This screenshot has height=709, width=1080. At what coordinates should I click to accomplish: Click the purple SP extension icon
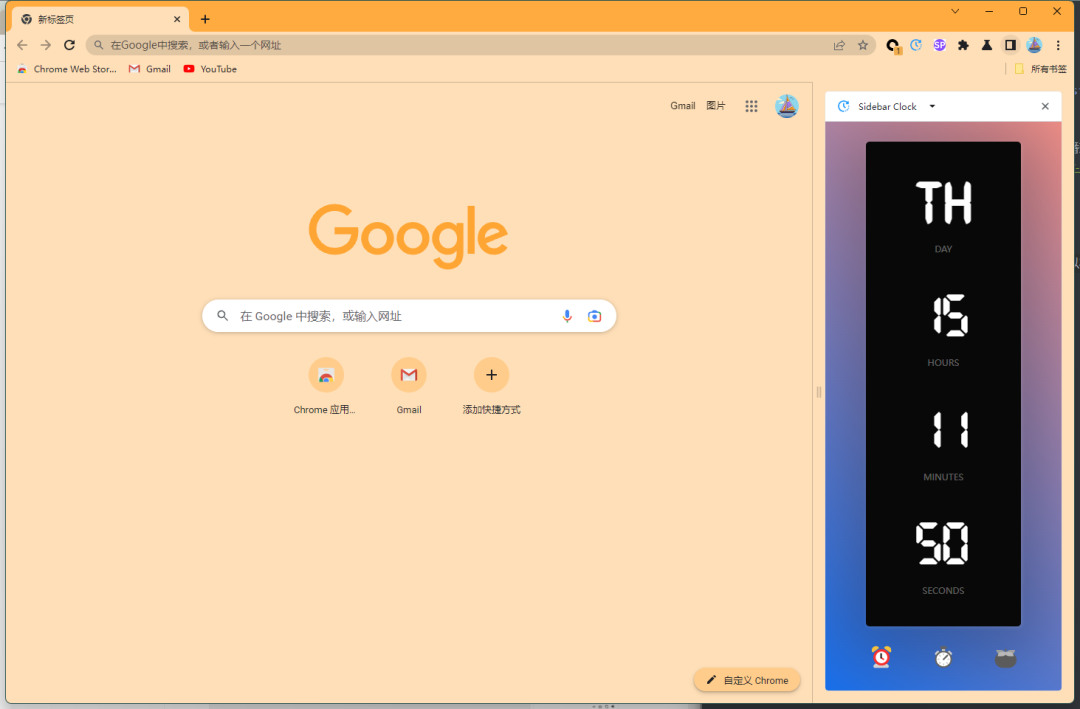click(x=939, y=45)
